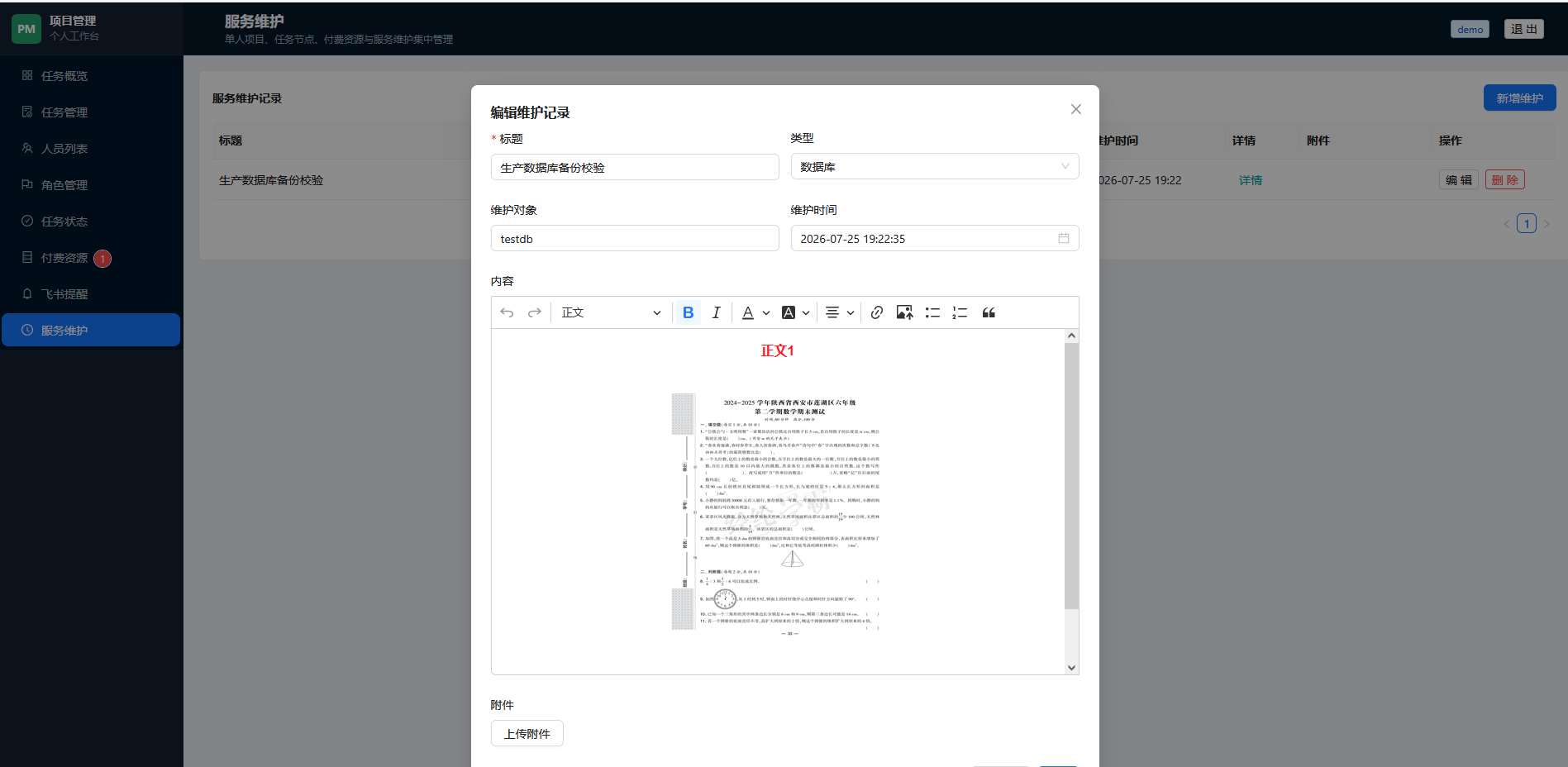Click the 人员列表 people icon
The image size is (1568, 767).
coord(27,148)
